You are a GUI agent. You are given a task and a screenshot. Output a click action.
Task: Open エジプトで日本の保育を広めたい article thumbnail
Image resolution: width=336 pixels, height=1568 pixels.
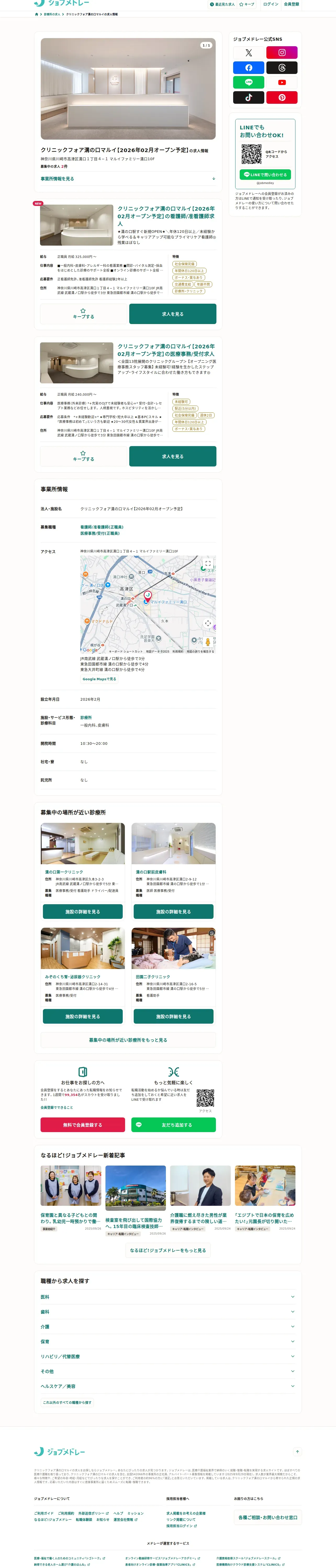point(265,1186)
